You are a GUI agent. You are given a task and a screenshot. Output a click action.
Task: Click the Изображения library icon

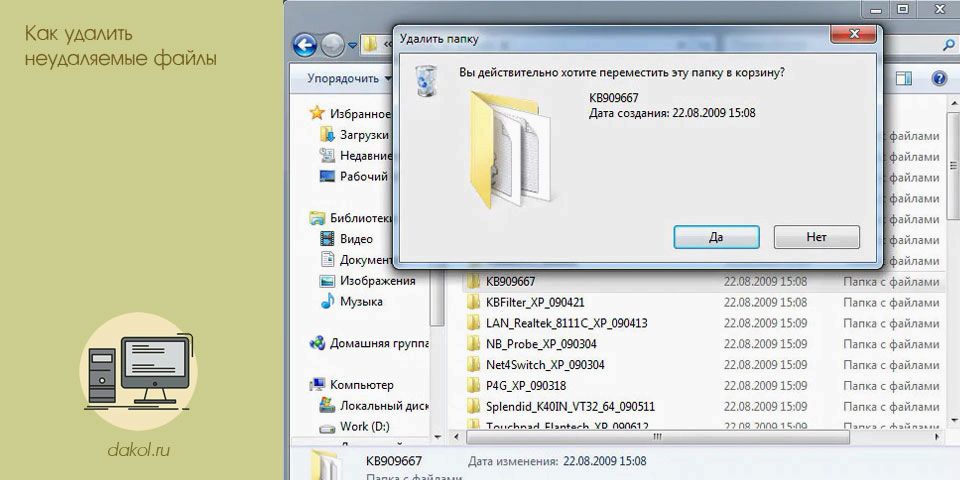(x=328, y=280)
